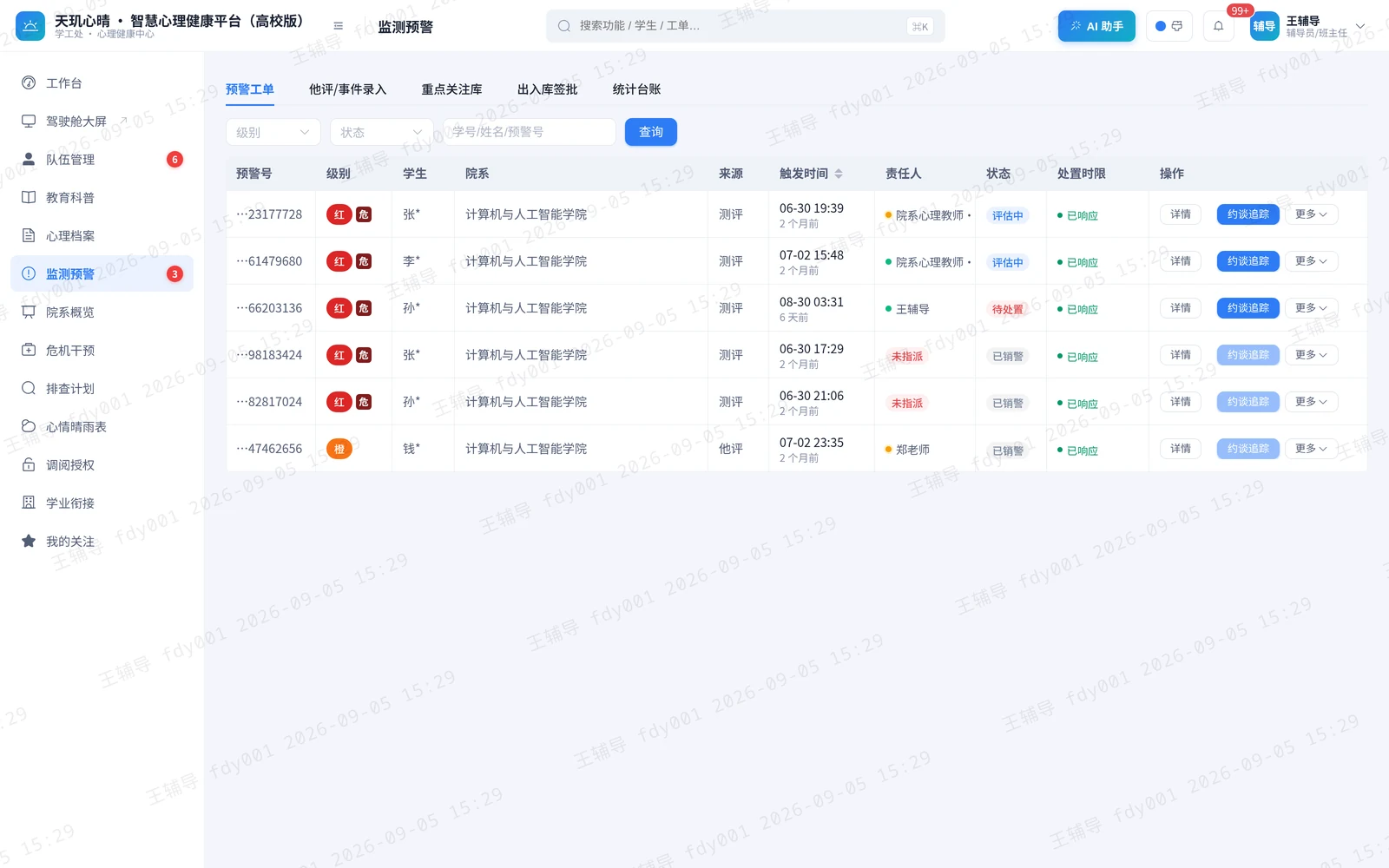Open the AI 助手 assistant
This screenshot has width=1389, height=868.
[1096, 26]
